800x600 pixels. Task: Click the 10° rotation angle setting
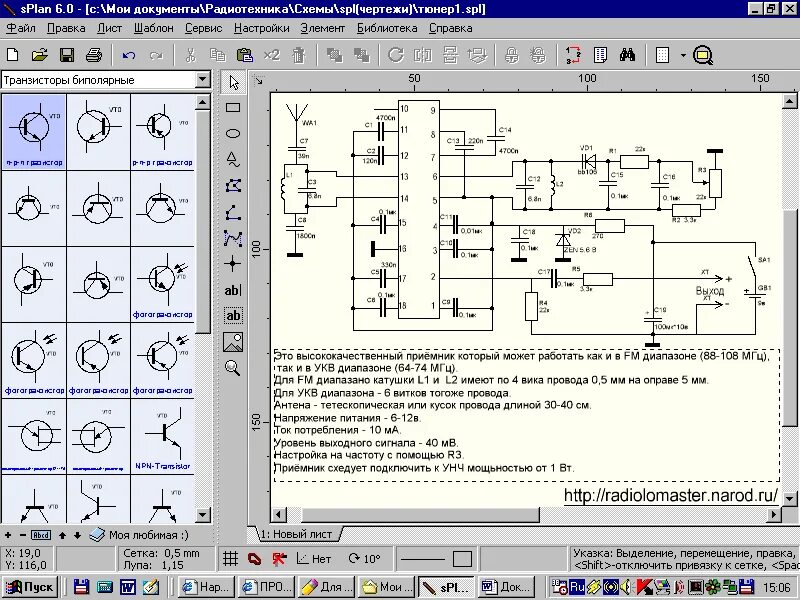[364, 559]
